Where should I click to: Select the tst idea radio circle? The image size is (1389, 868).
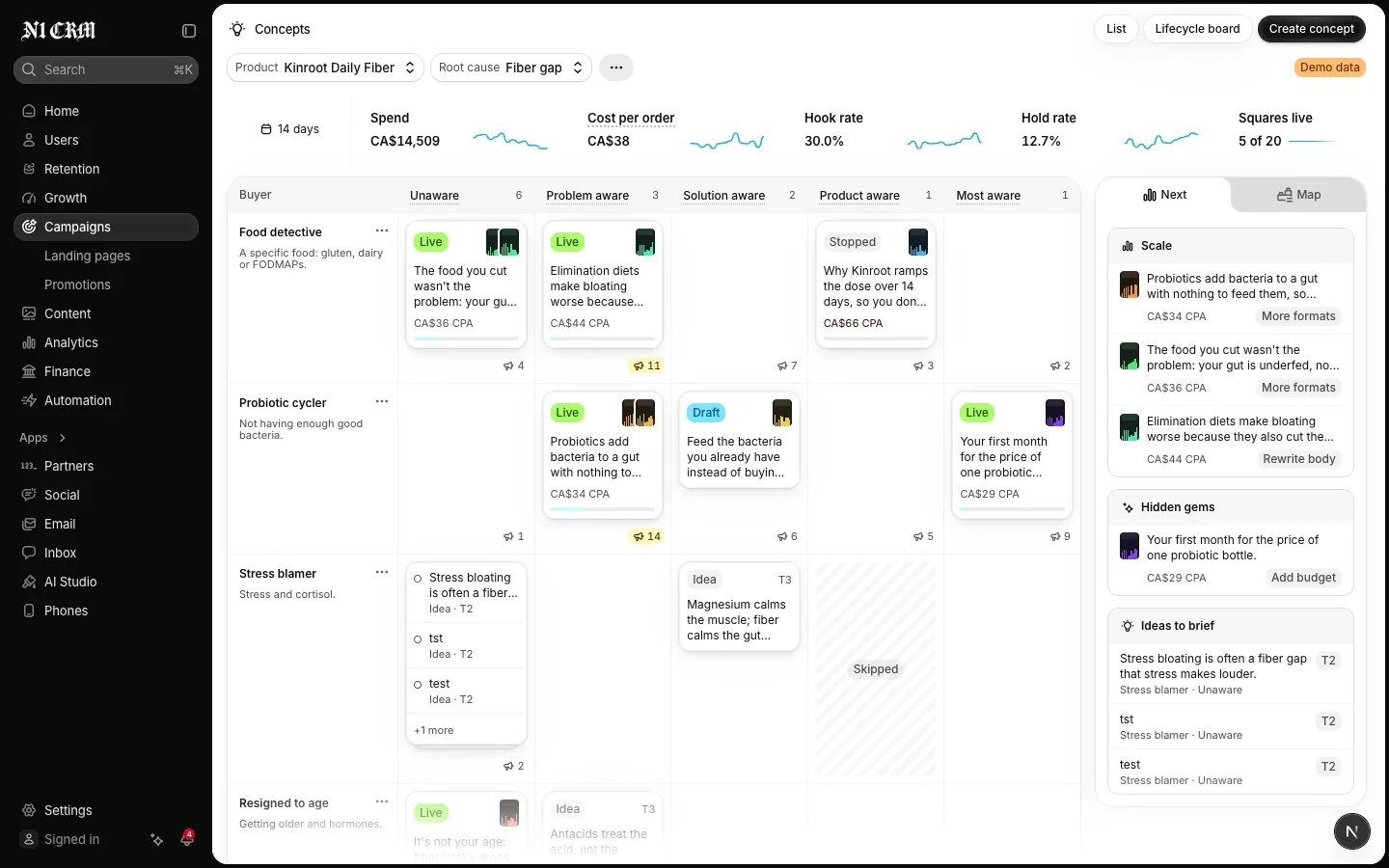coord(418,639)
